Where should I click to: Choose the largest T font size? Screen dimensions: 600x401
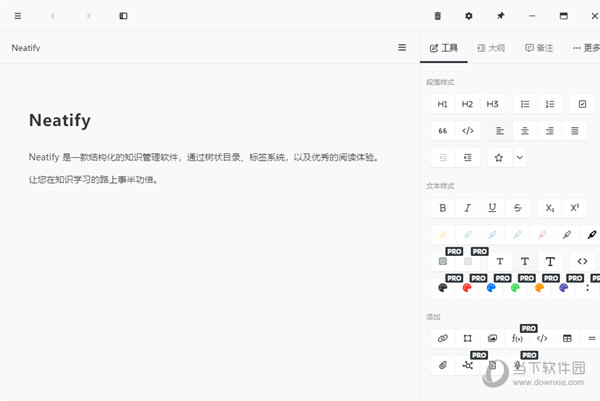pos(550,261)
